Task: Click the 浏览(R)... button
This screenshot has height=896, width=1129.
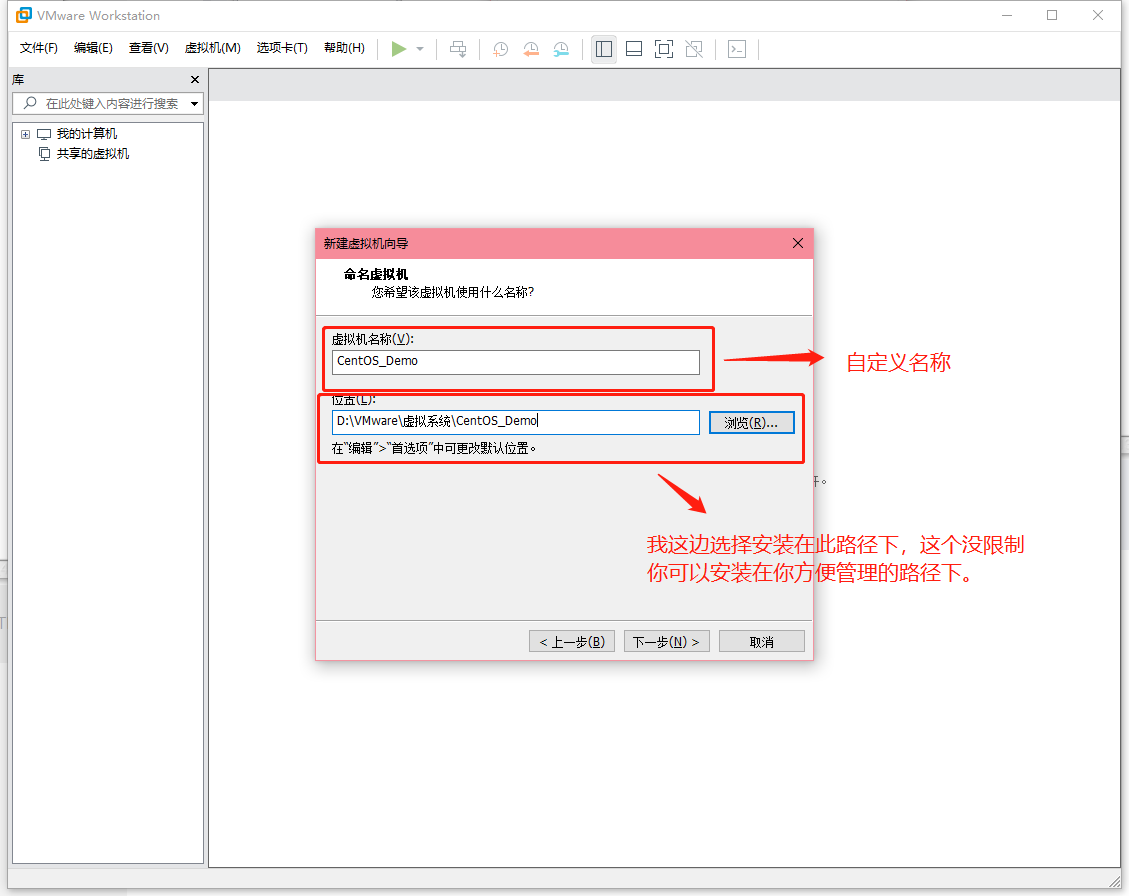Action: pos(752,423)
